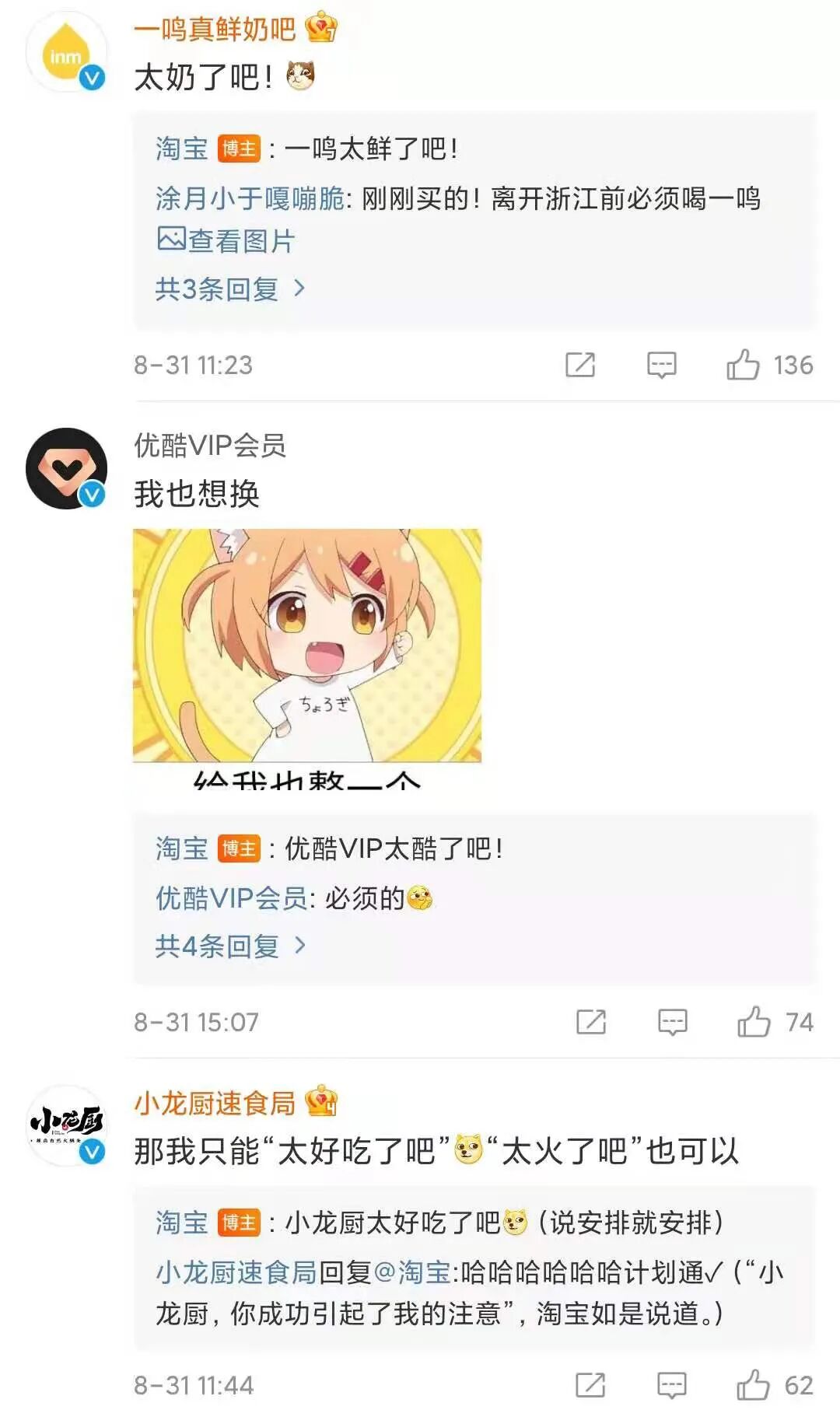
Task: Tap the repost icon on the 8-31 11:44 comment
Action: [x=590, y=1385]
